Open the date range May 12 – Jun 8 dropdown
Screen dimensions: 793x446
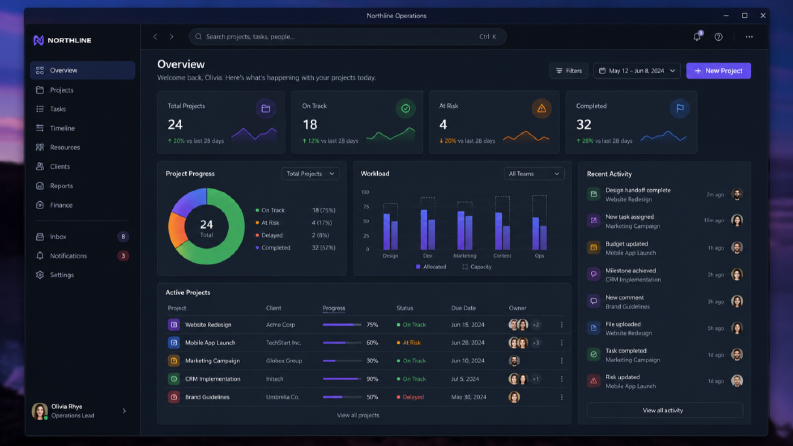(637, 71)
